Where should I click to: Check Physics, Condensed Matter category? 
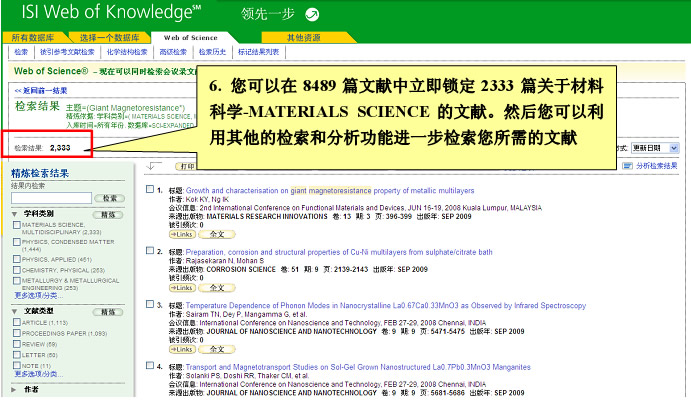point(17,242)
